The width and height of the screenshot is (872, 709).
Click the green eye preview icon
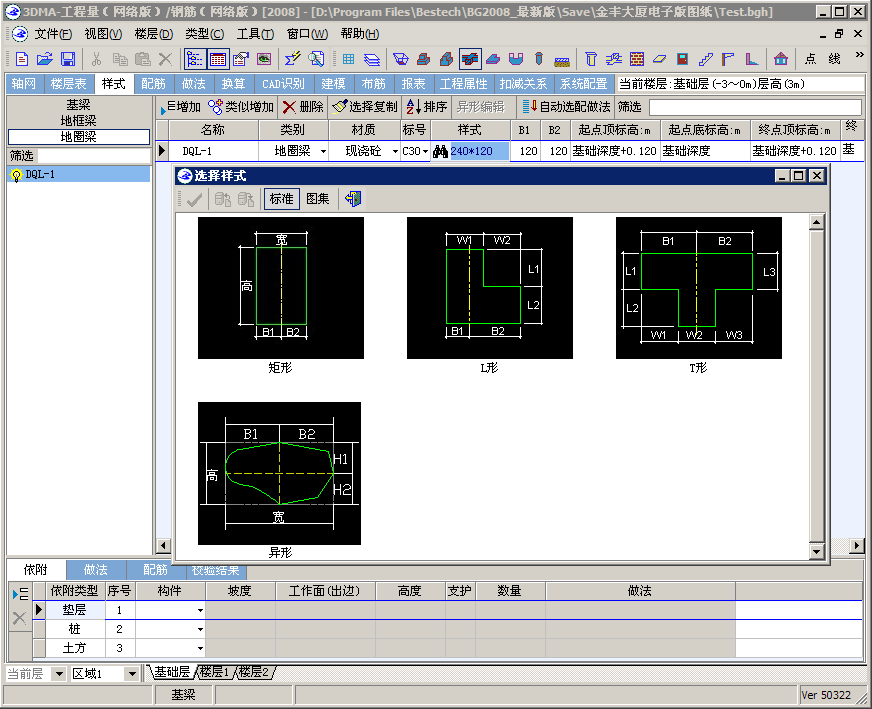(264, 59)
